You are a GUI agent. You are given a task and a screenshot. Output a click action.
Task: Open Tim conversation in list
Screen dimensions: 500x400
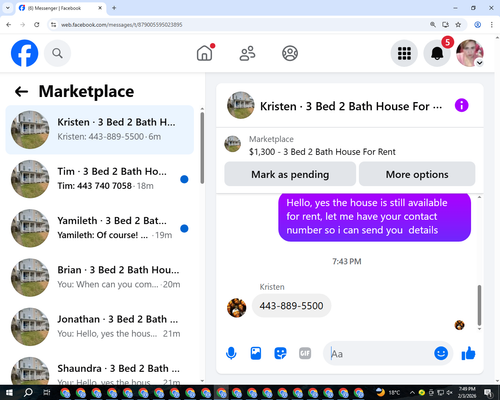[x=100, y=179]
